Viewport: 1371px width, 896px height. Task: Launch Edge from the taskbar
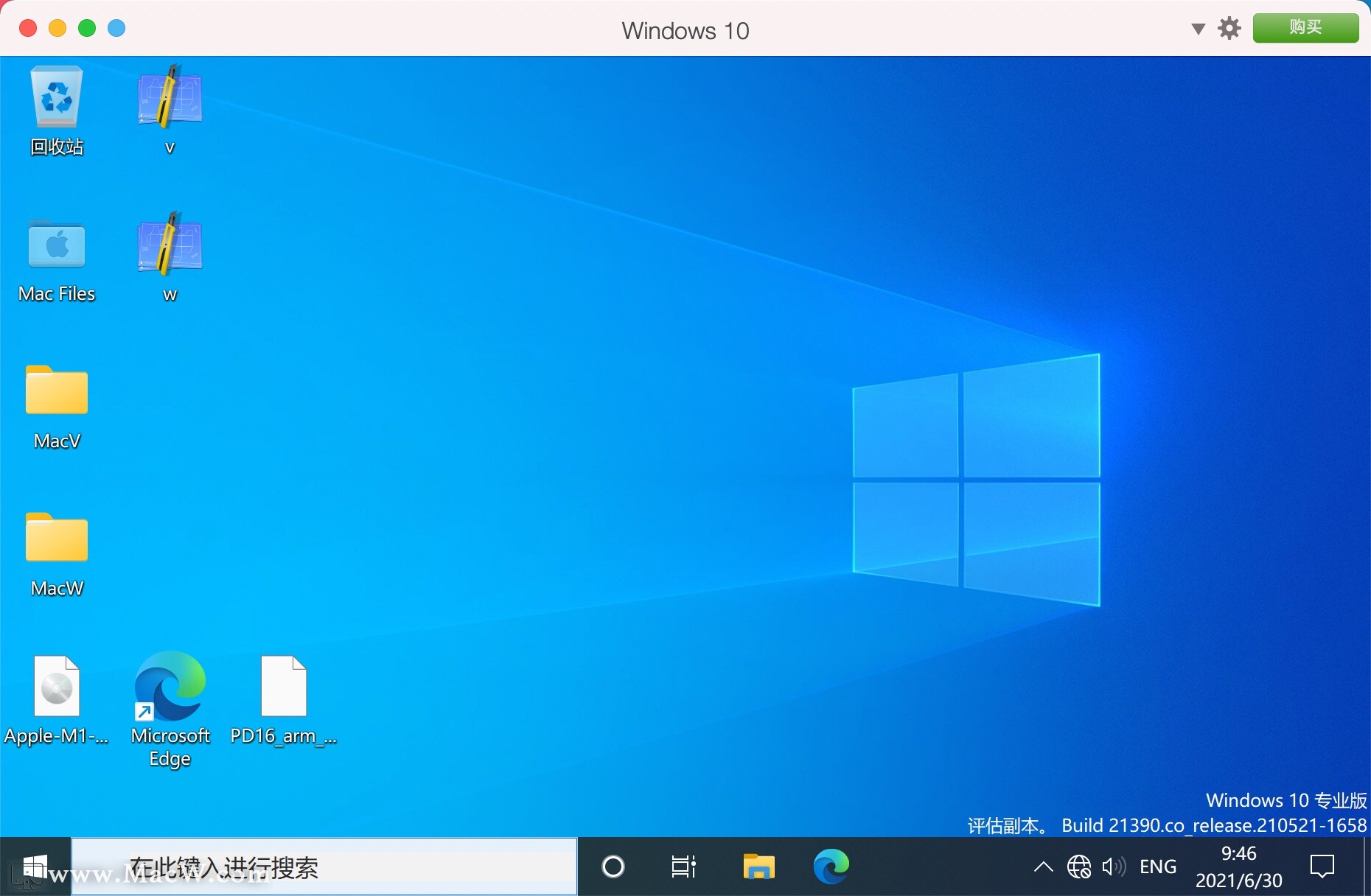tap(831, 867)
